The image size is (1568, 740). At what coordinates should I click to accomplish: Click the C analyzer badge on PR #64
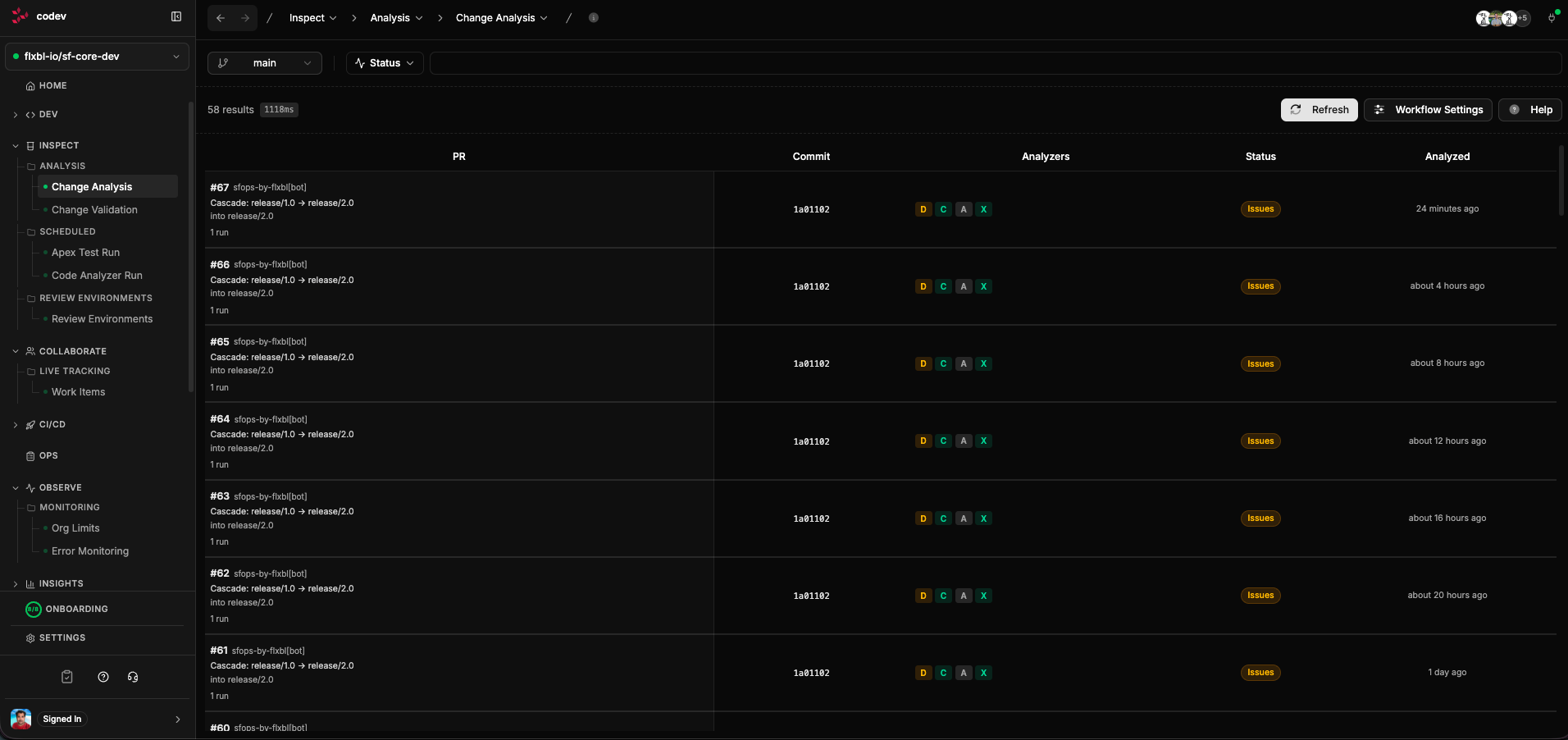pos(943,441)
